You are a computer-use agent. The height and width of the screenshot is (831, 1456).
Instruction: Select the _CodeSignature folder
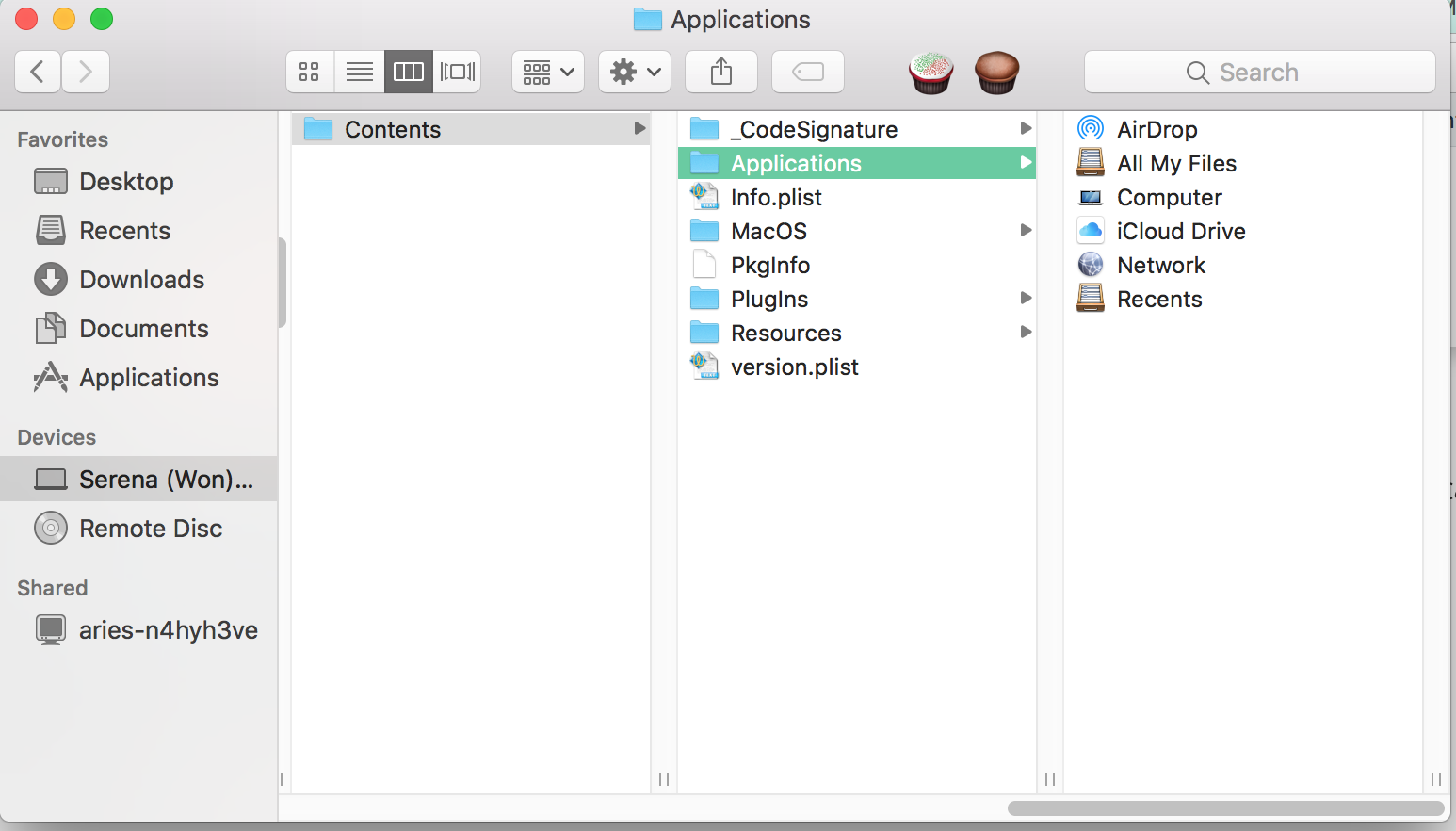pyautogui.click(x=857, y=129)
